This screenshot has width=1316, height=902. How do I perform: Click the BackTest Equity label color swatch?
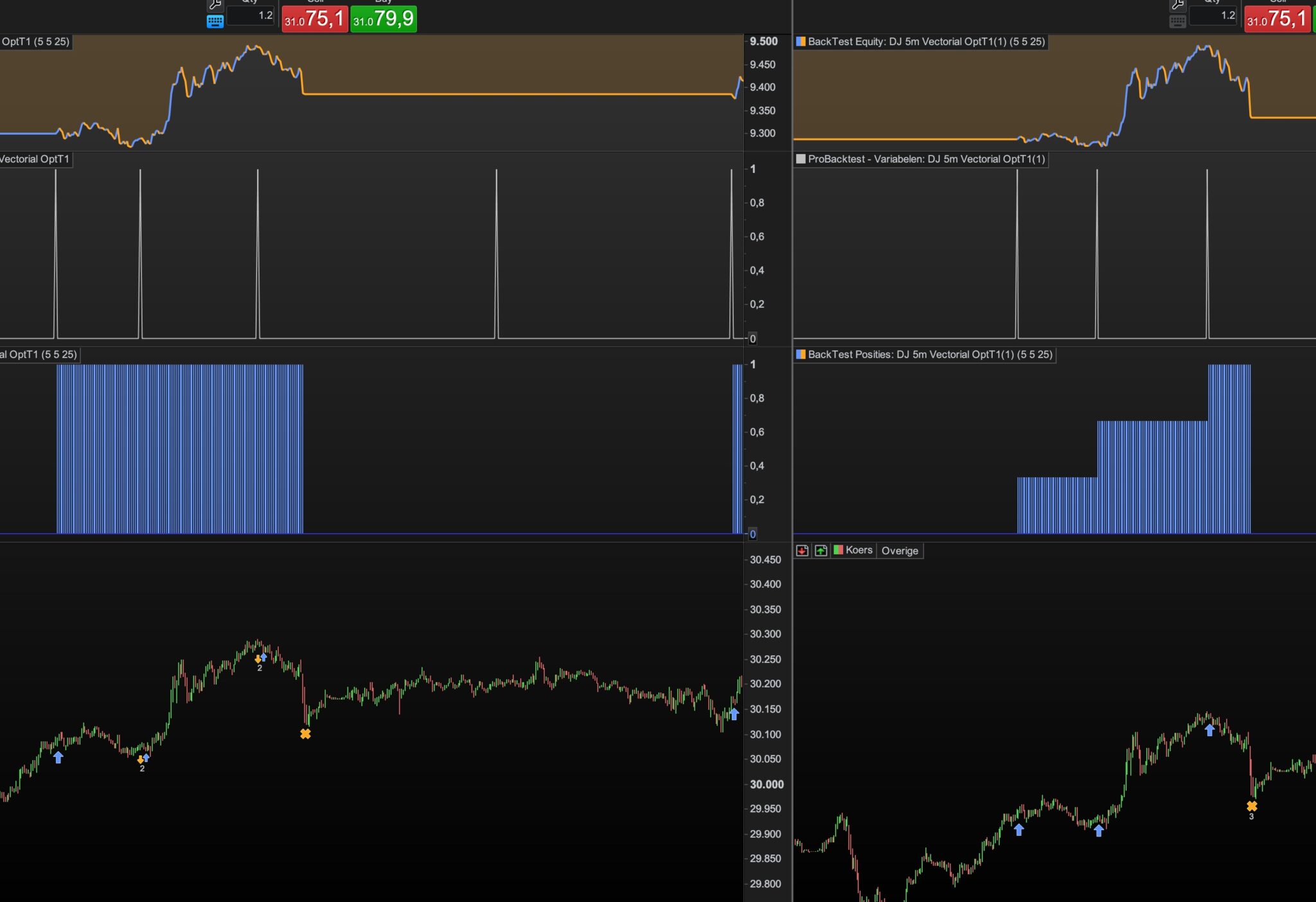point(801,42)
